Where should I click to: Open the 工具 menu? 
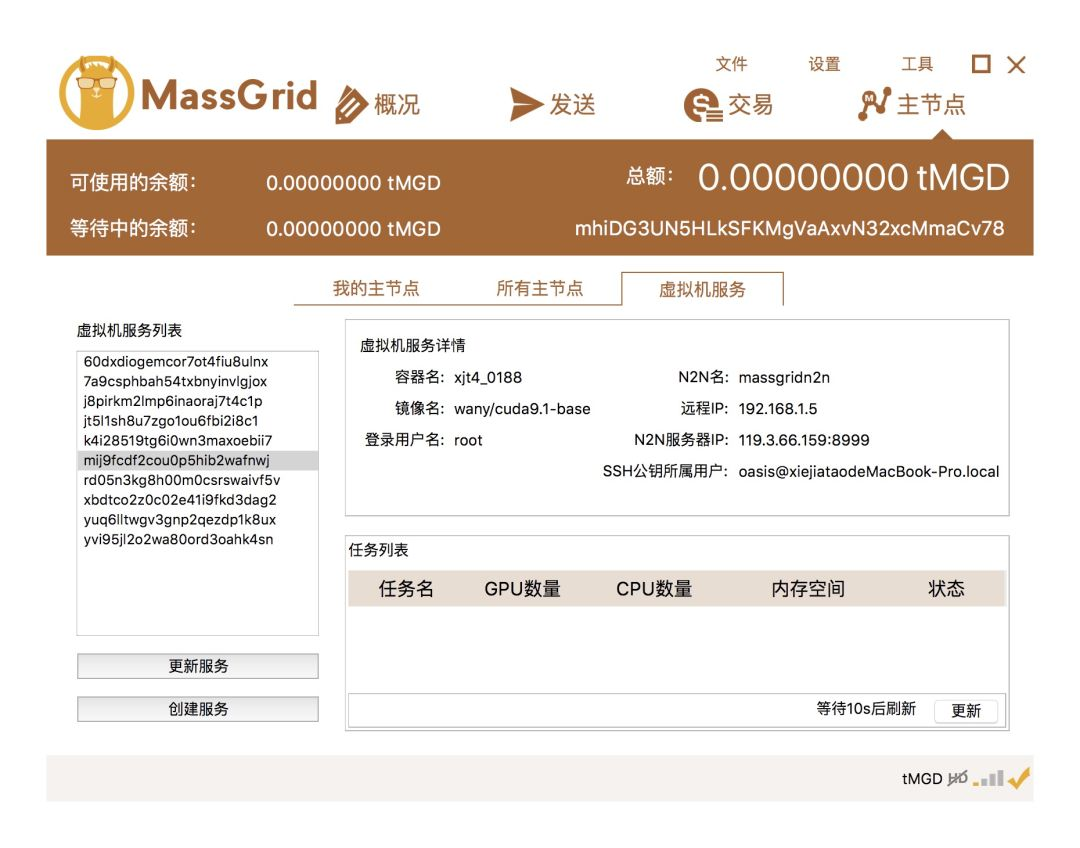pyautogui.click(x=917, y=64)
